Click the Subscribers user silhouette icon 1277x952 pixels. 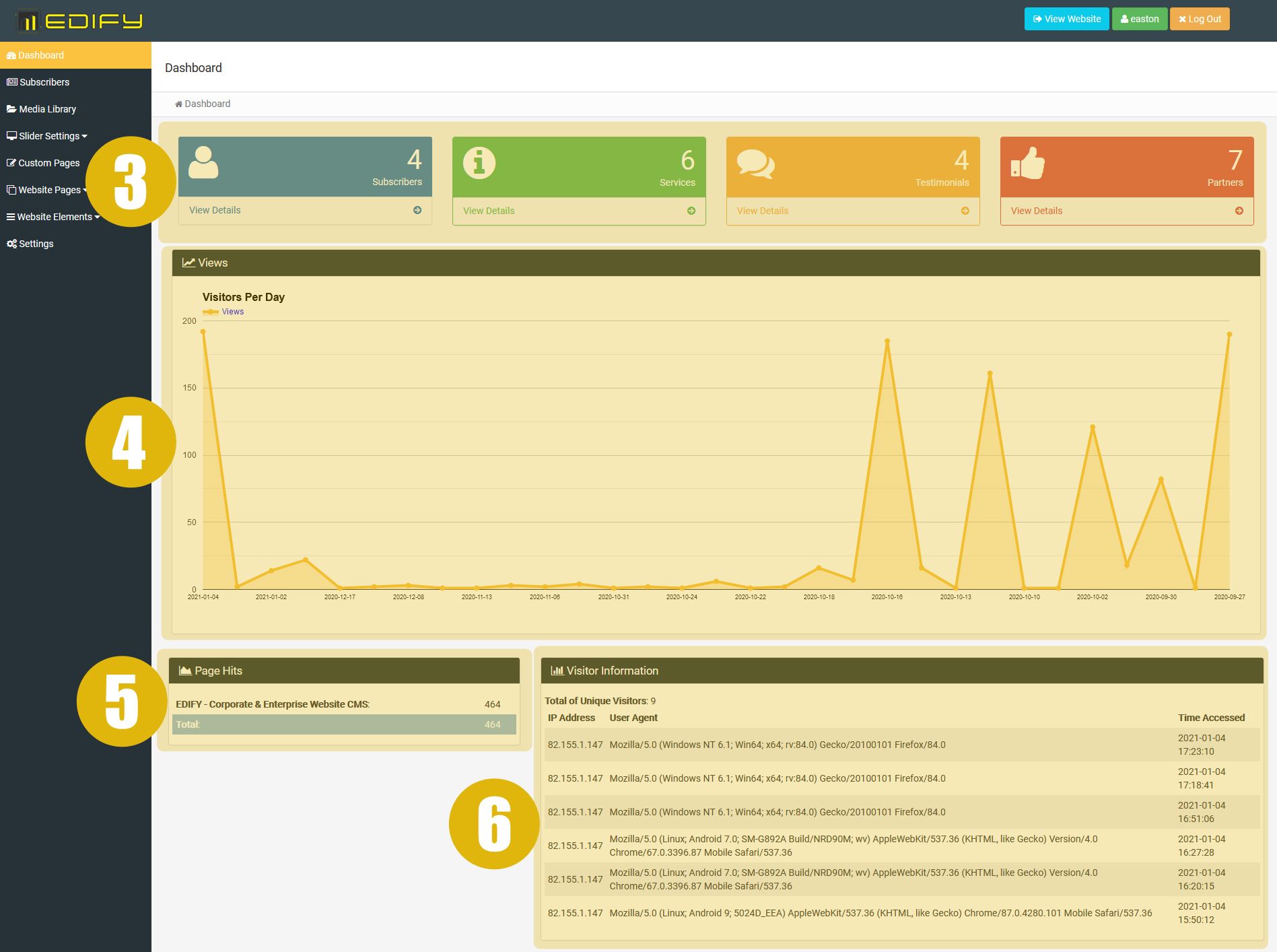[203, 163]
